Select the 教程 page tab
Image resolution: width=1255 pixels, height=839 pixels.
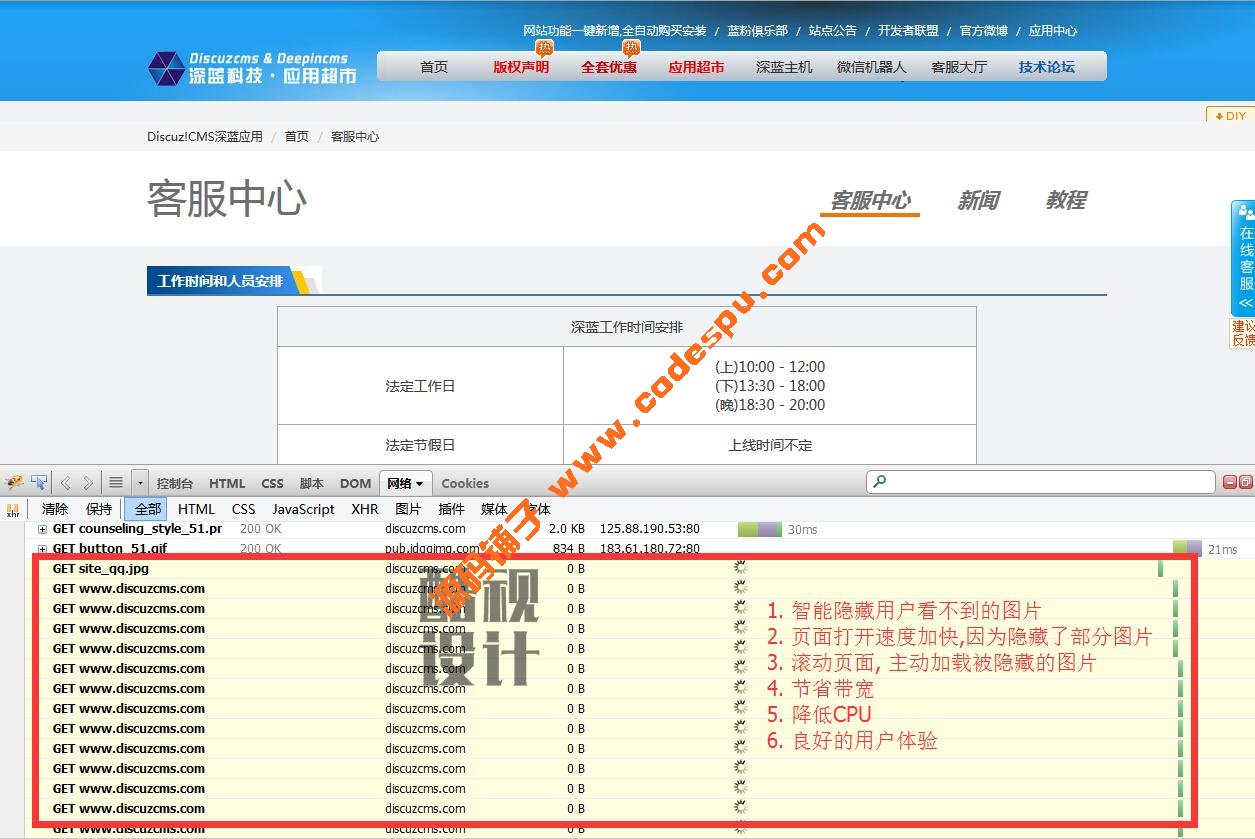1066,201
